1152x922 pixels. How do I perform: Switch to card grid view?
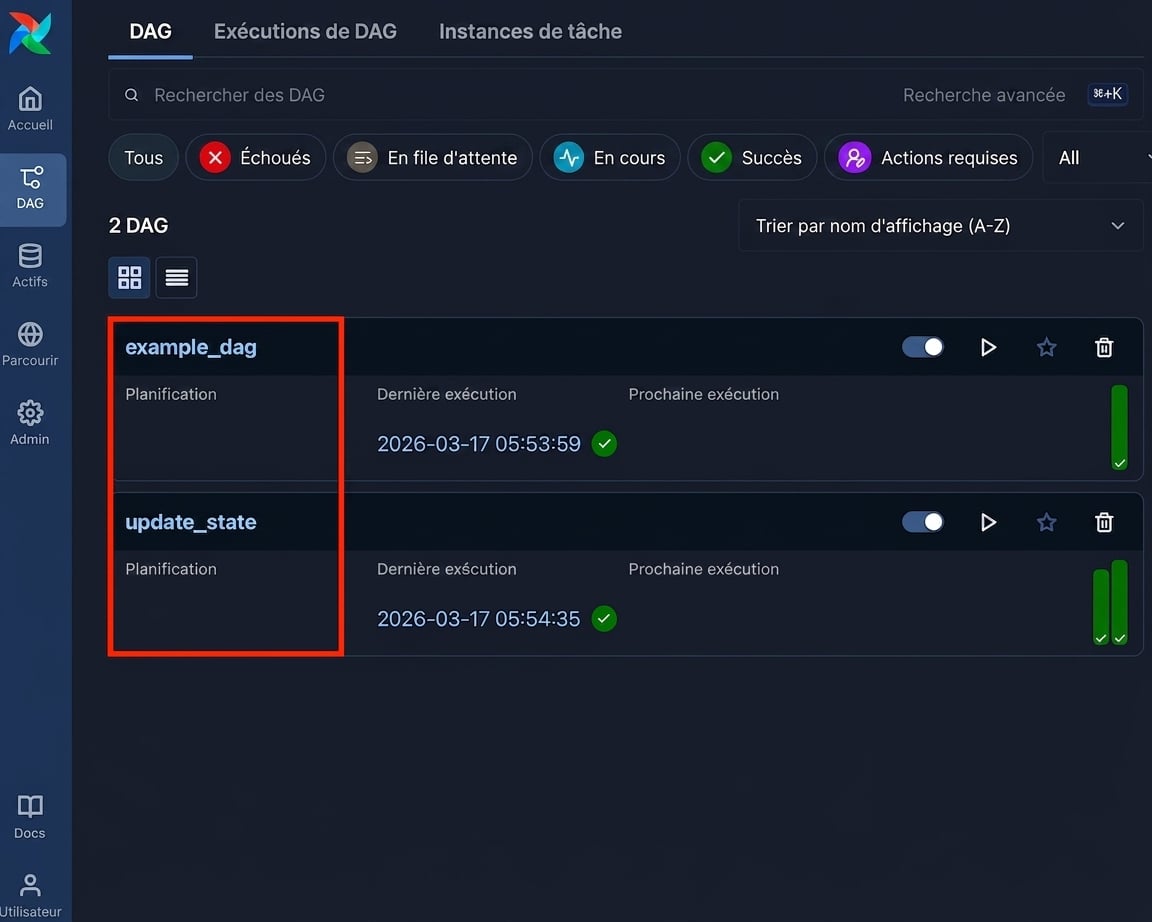pyautogui.click(x=129, y=278)
